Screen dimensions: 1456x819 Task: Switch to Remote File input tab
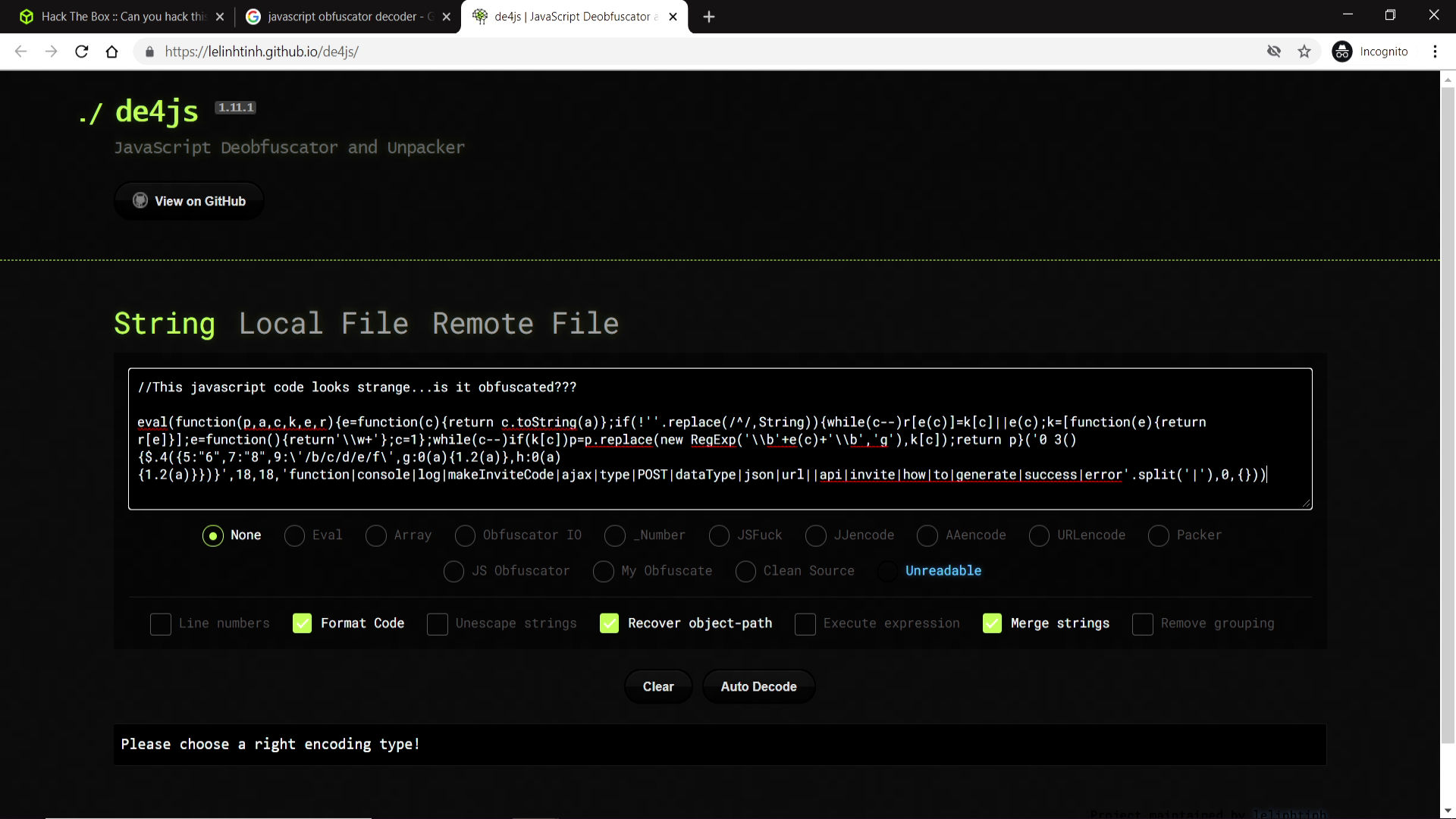(x=526, y=324)
